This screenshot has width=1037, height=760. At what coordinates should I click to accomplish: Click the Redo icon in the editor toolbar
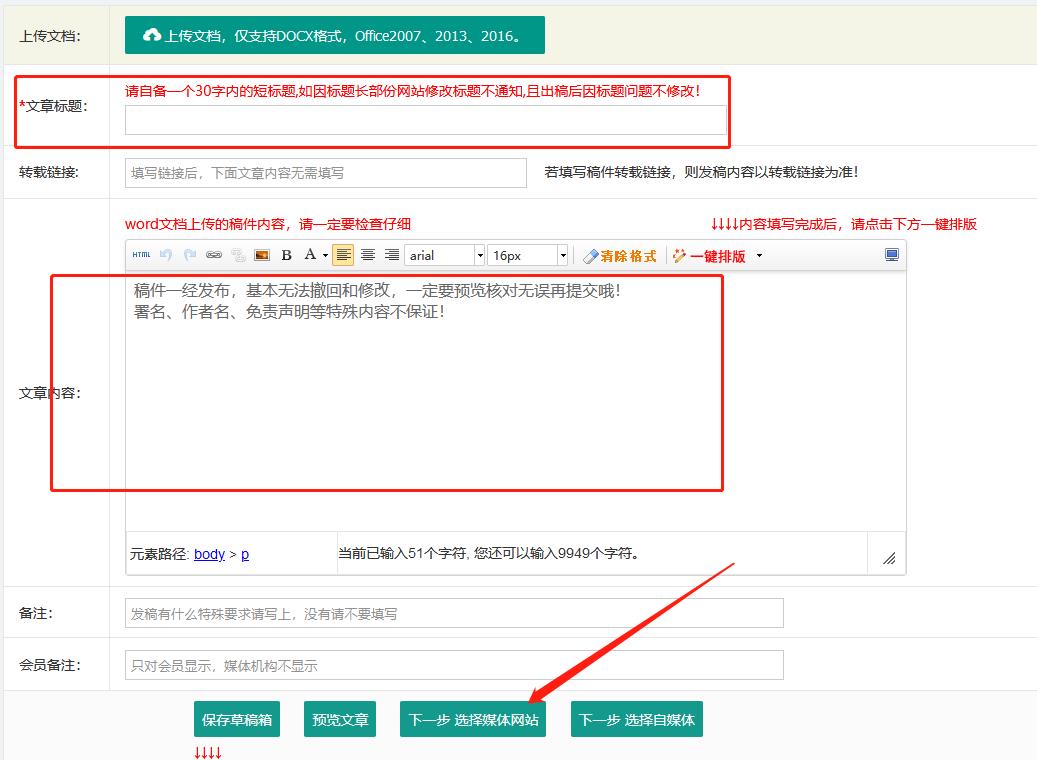[x=190, y=255]
